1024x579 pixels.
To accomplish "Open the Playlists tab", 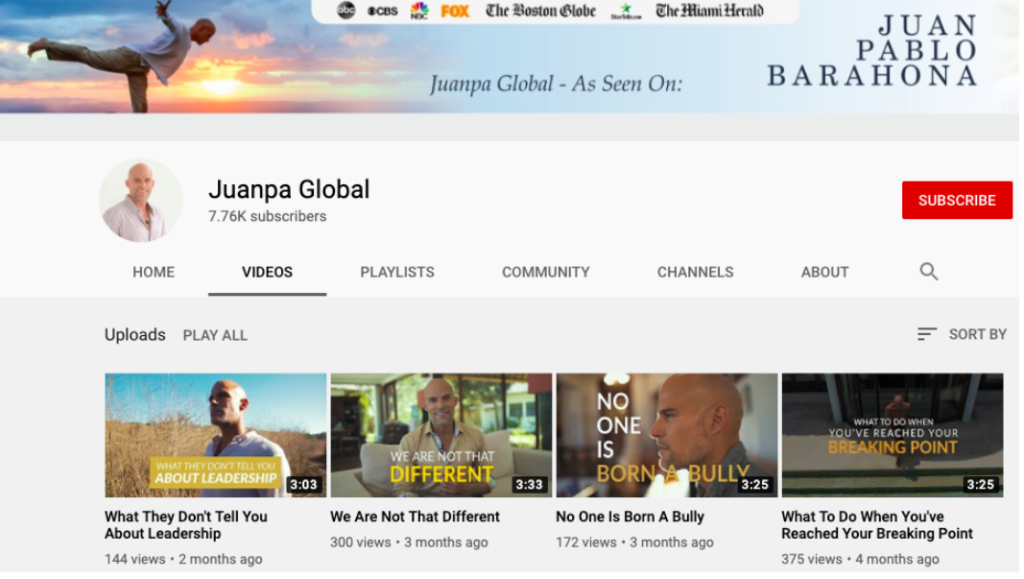I will pyautogui.click(x=397, y=272).
